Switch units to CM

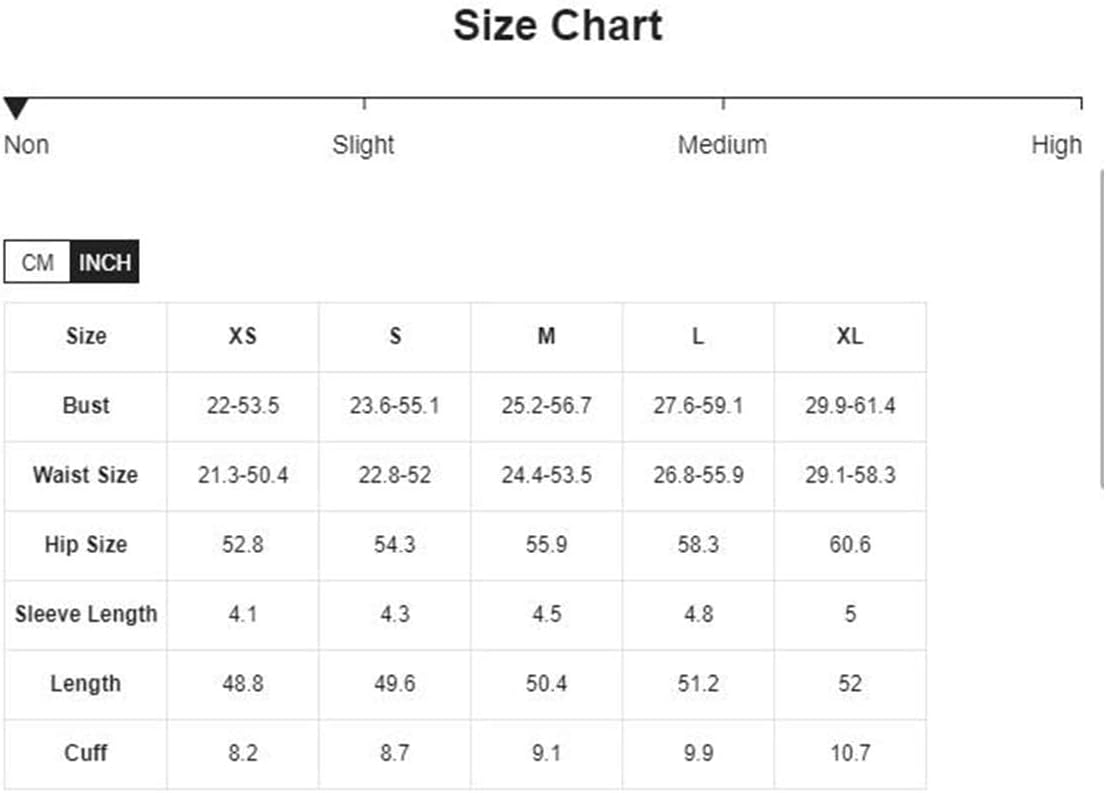coord(37,262)
